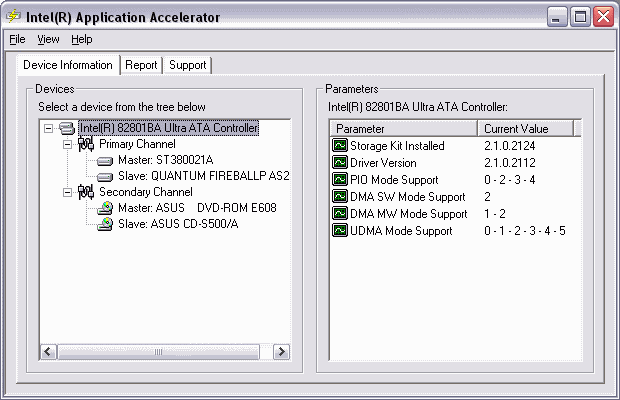This screenshot has width=620, height=400.
Task: Click the icon next to DMA SW Mode Support
Action: [x=340, y=196]
